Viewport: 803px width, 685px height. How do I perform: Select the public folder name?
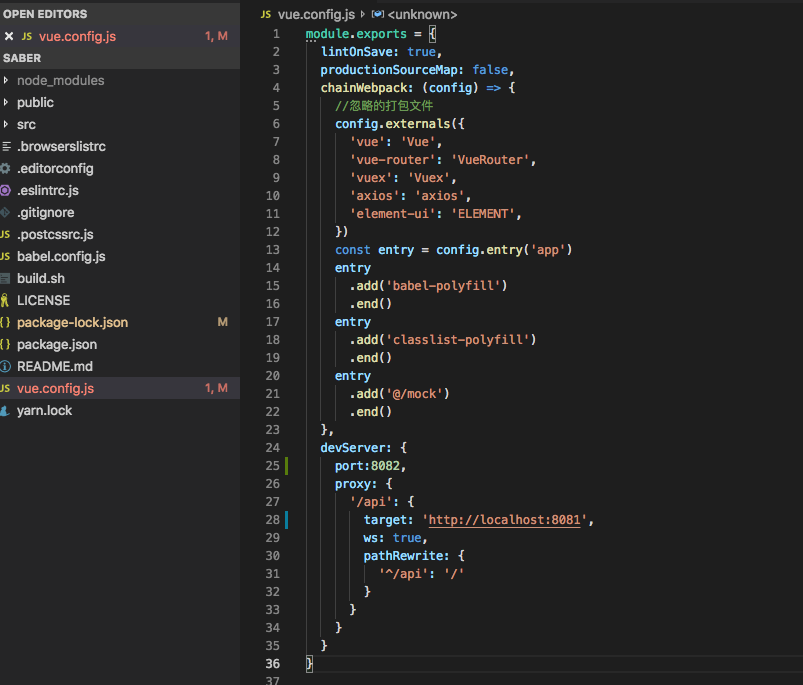tap(35, 102)
